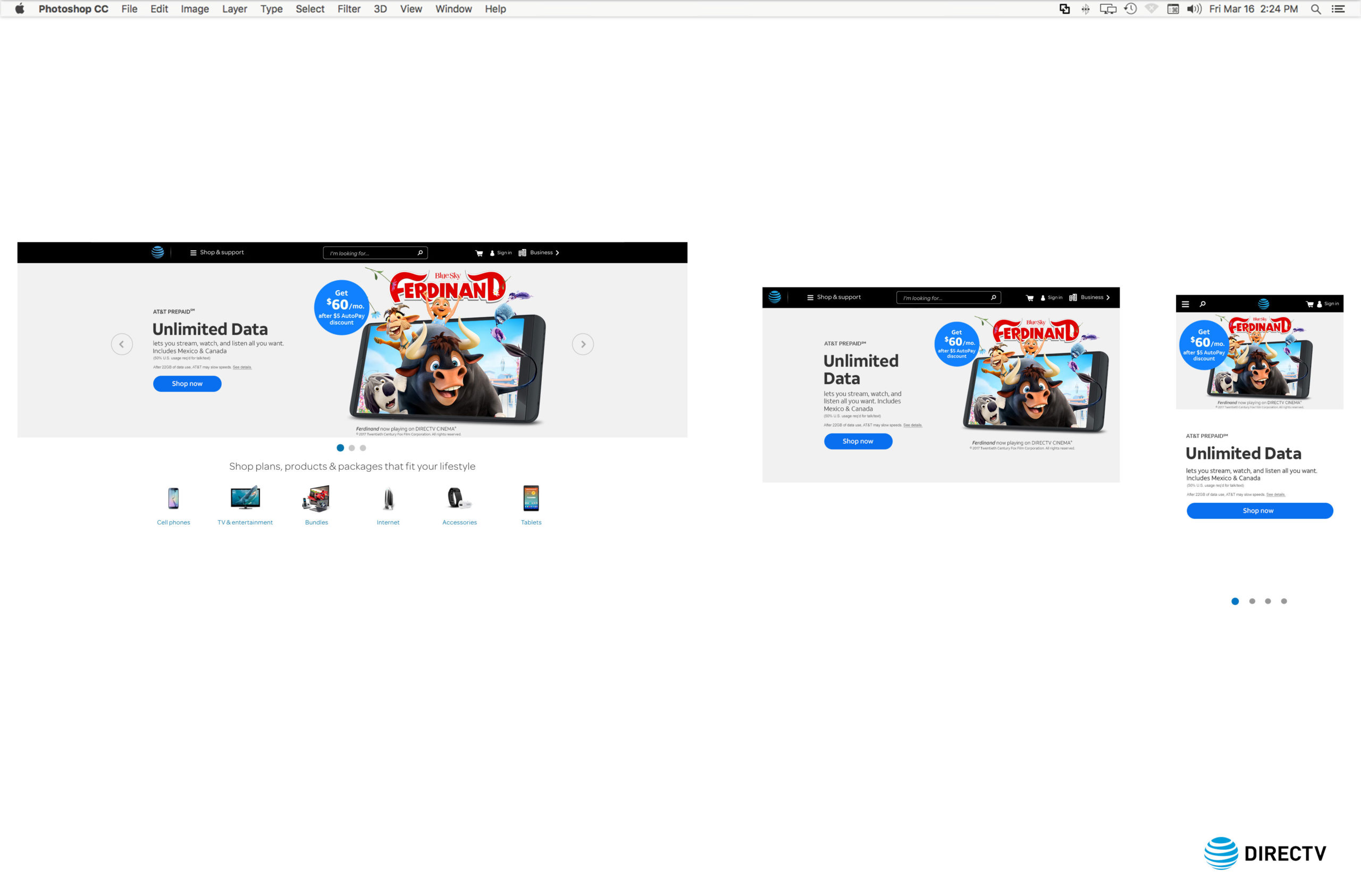
Task: Click search field in tablet mockup
Action: [x=948, y=297]
